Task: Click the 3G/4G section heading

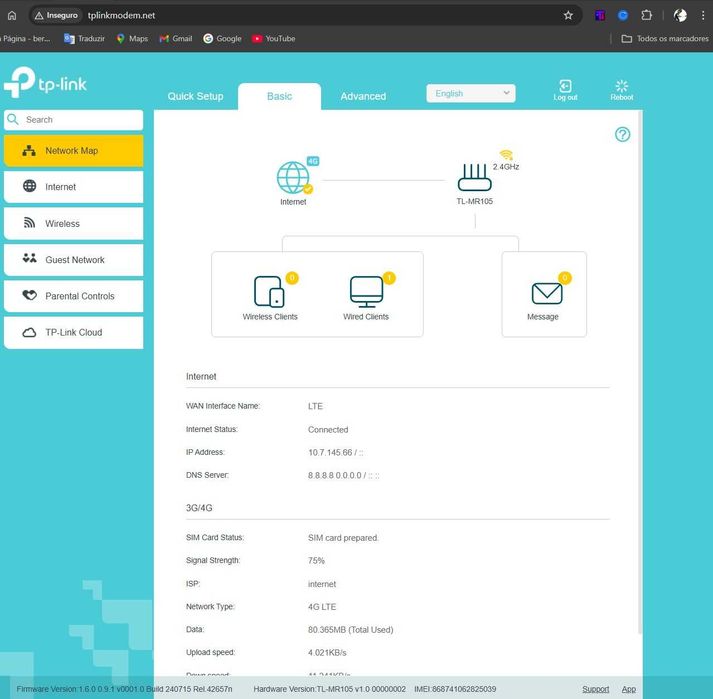Action: (x=199, y=508)
